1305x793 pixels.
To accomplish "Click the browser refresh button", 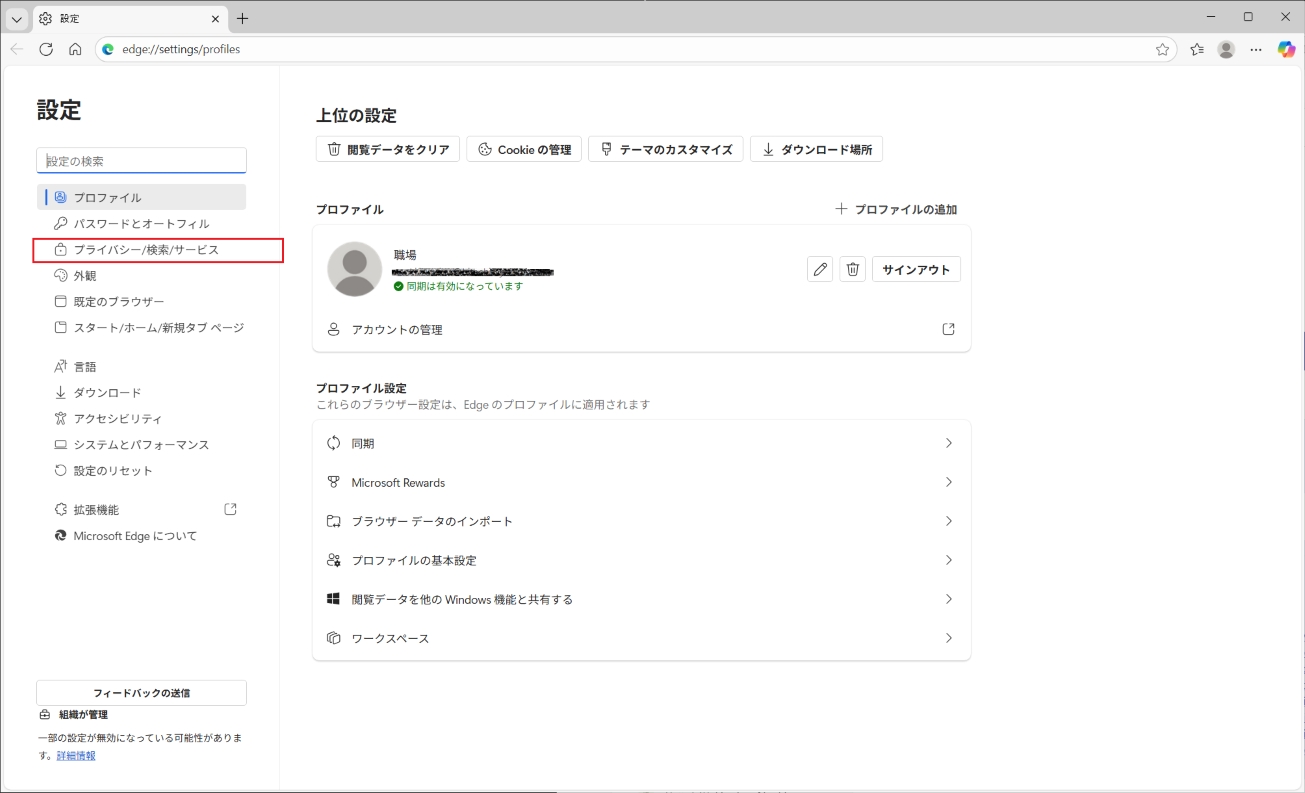I will 46,49.
